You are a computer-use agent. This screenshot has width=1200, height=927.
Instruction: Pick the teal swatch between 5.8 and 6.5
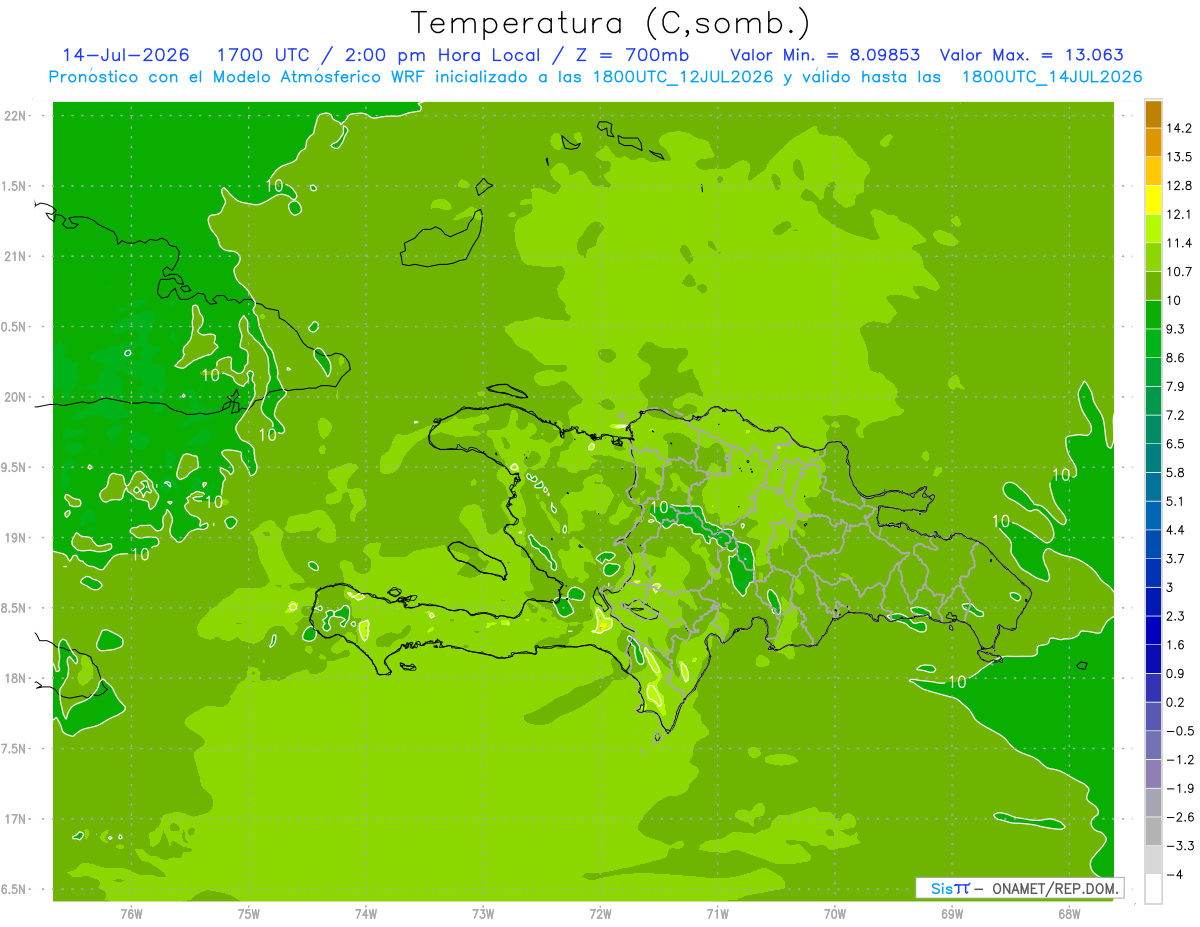click(1153, 458)
